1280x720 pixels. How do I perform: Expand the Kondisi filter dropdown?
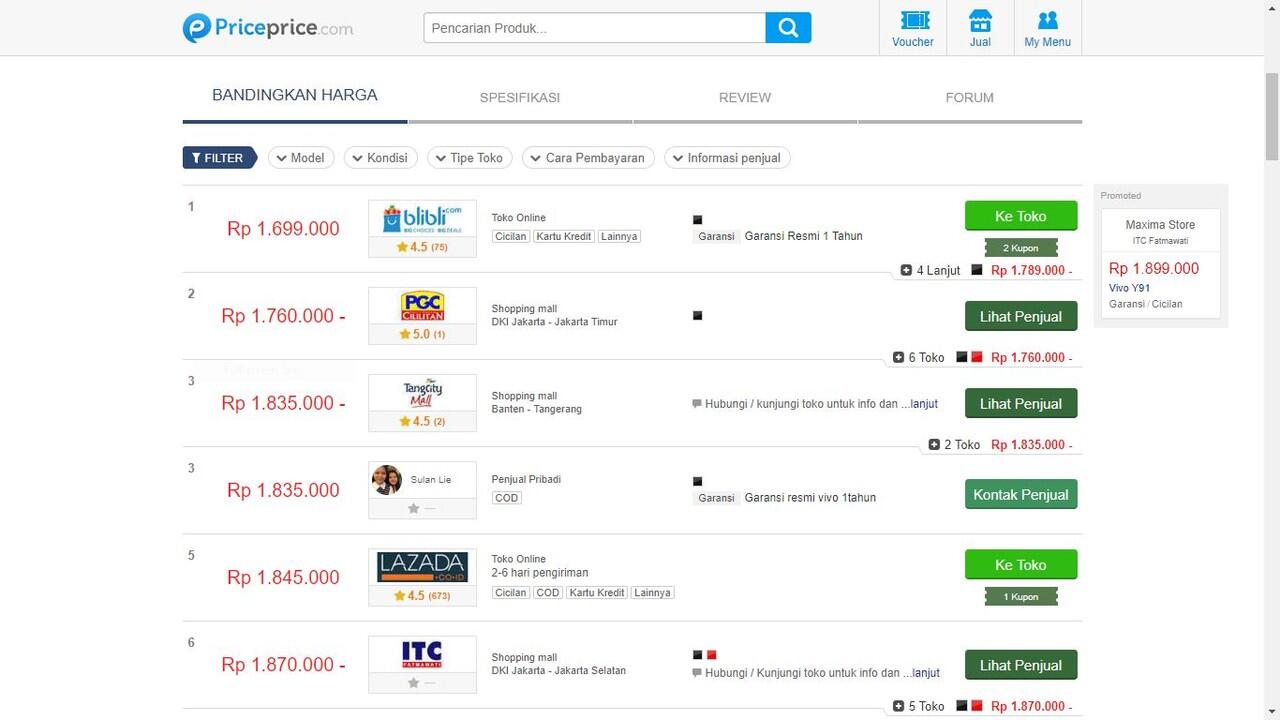pos(381,158)
